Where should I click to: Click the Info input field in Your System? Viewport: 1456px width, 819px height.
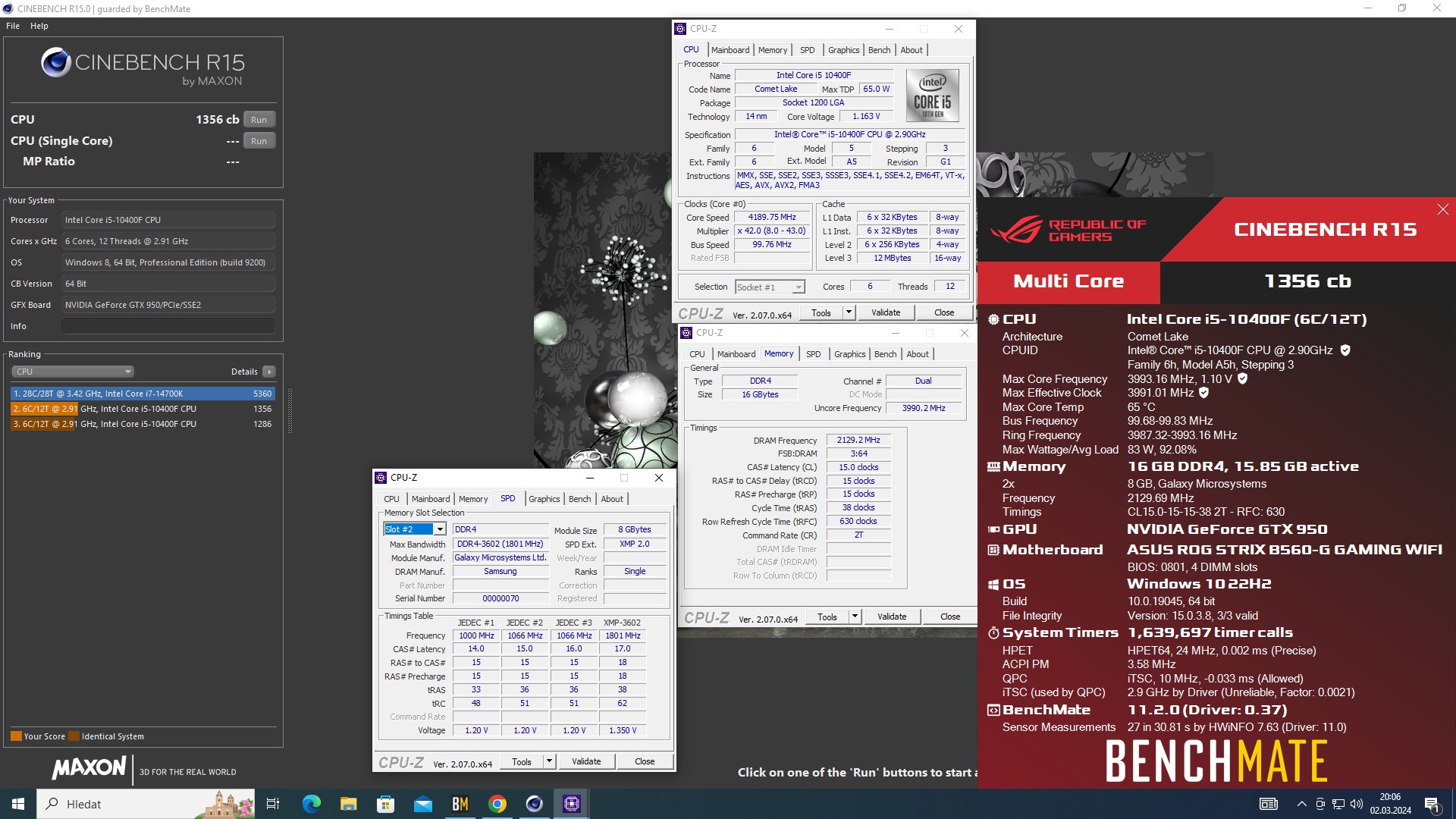(168, 326)
